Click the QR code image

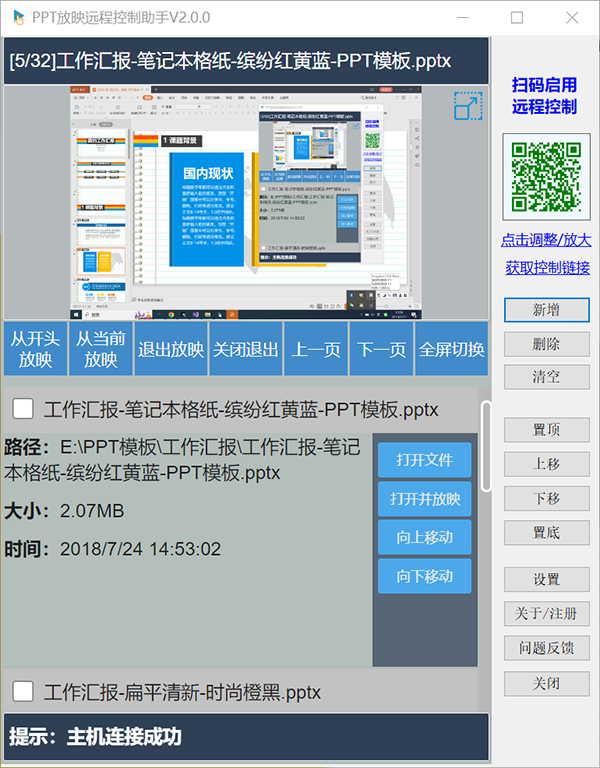point(546,176)
